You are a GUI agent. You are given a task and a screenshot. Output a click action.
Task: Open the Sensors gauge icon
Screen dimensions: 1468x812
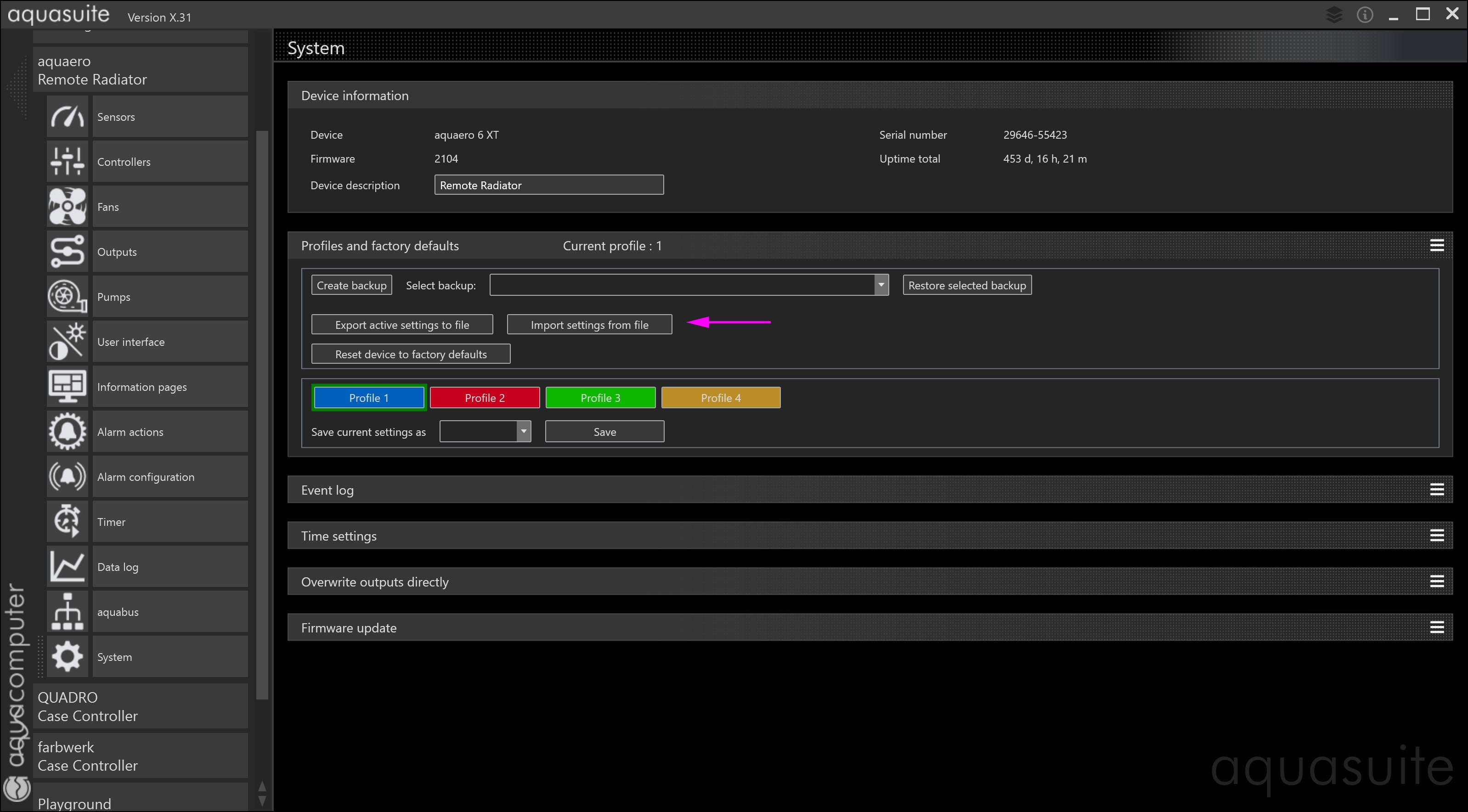[67, 117]
